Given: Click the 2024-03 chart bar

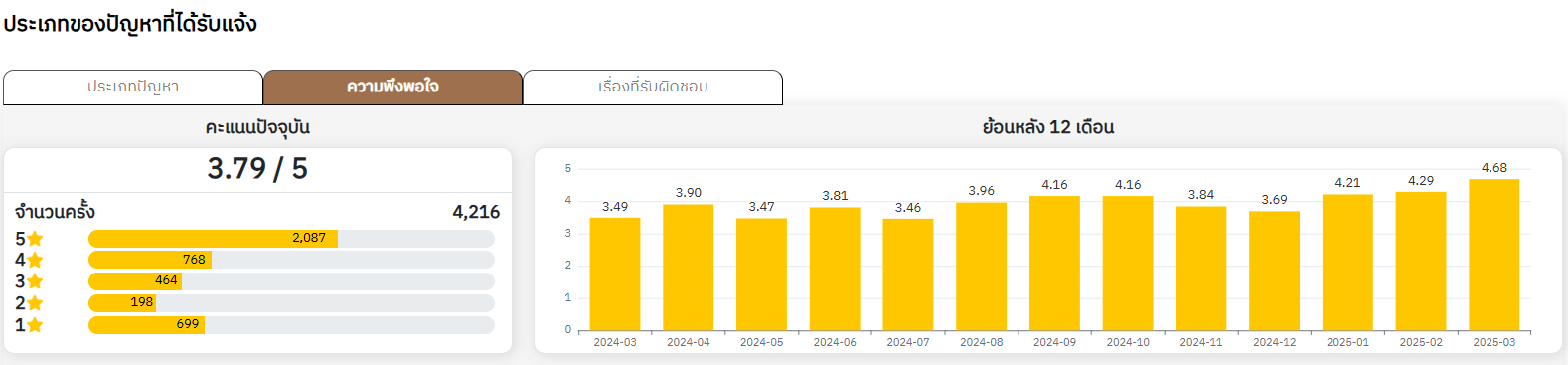Looking at the screenshot, I should pyautogui.click(x=615, y=274).
